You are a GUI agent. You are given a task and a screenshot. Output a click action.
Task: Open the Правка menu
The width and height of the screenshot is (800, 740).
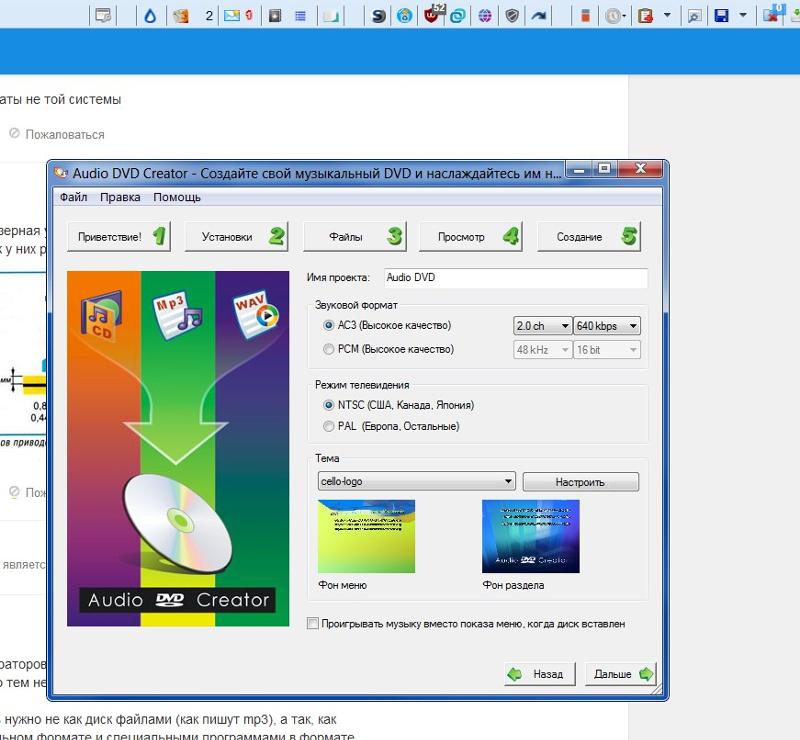(120, 197)
